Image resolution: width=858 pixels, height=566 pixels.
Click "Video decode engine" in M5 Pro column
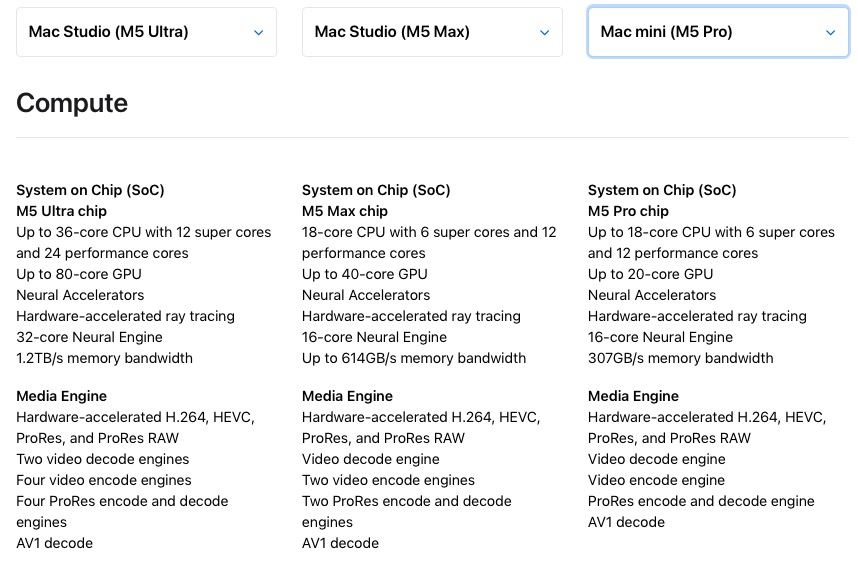[657, 459]
